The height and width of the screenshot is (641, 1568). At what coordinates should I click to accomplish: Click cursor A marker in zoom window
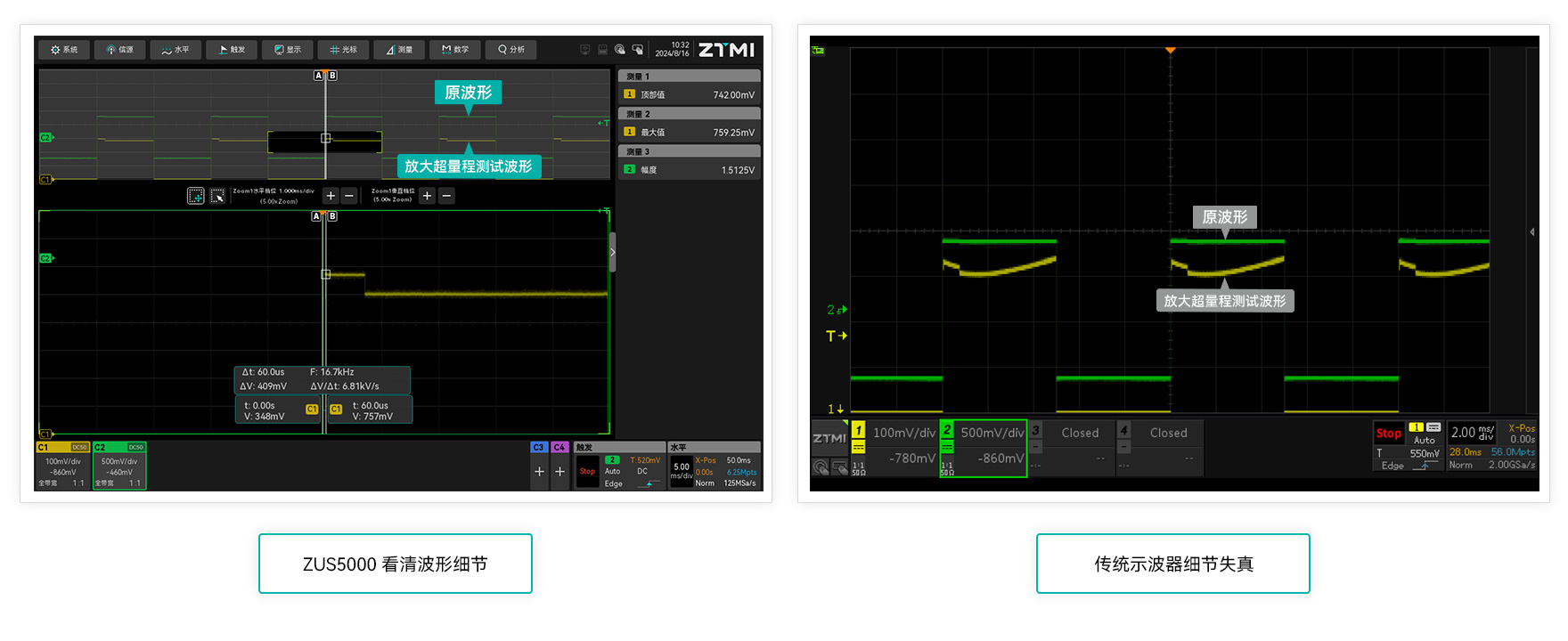(x=316, y=216)
